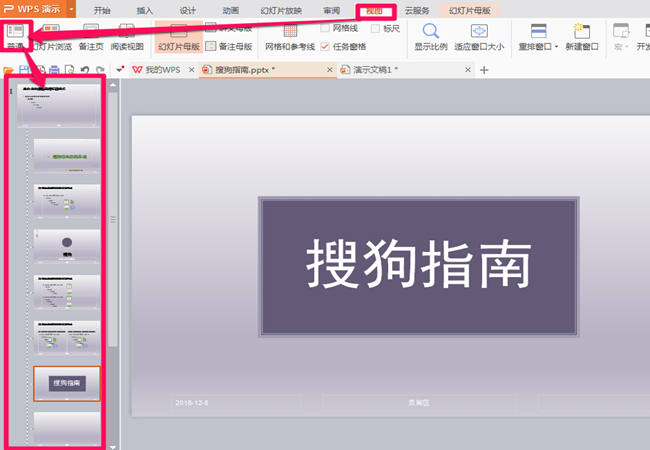Click the print preview icon in quick toolbar
This screenshot has width=650, height=450.
69,70
